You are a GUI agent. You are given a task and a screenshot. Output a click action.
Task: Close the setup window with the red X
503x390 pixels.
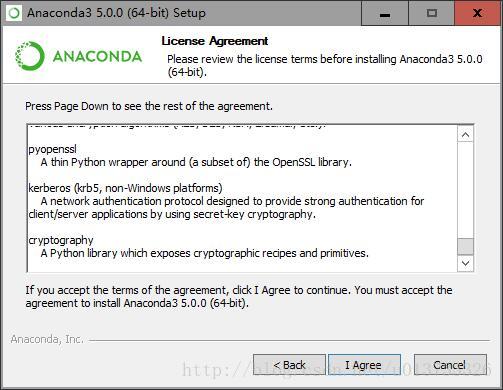click(478, 13)
